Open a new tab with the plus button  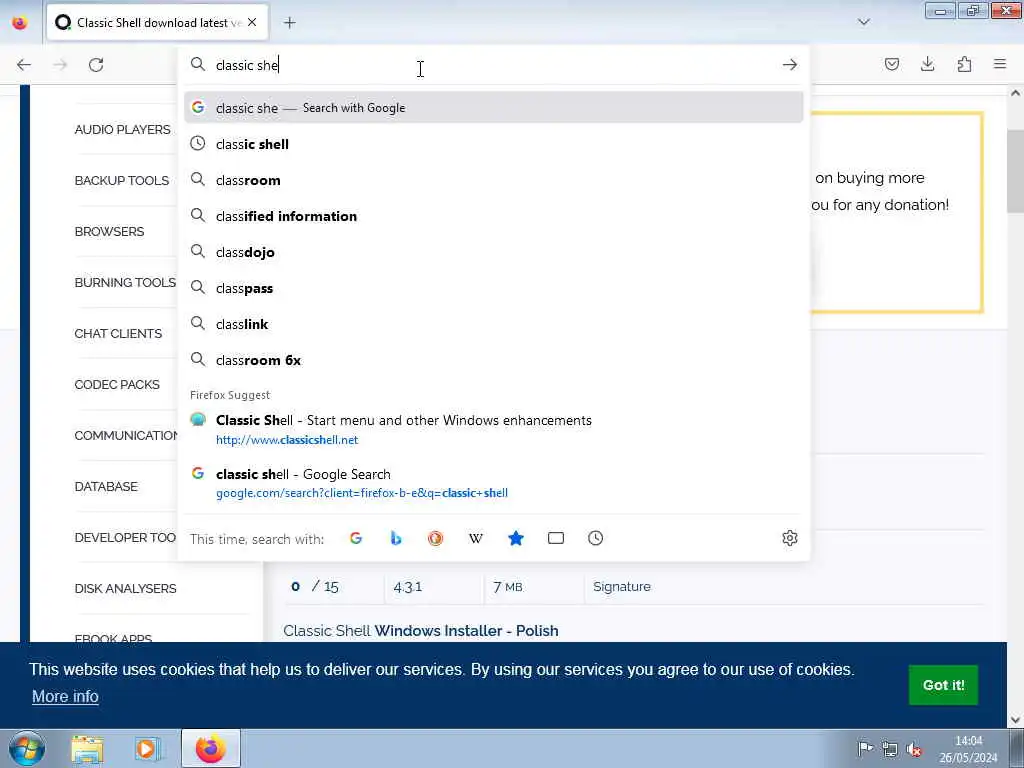click(290, 23)
